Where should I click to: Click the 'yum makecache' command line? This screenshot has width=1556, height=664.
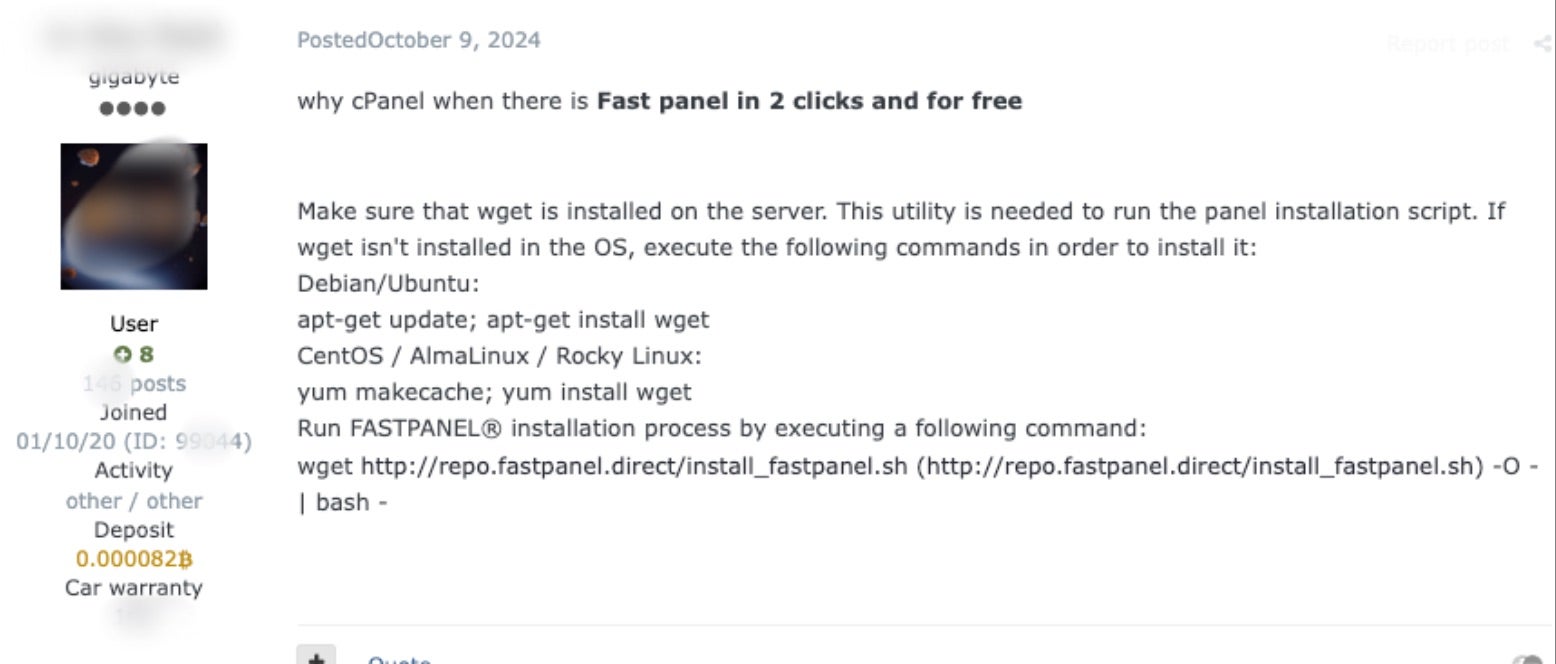(x=494, y=392)
